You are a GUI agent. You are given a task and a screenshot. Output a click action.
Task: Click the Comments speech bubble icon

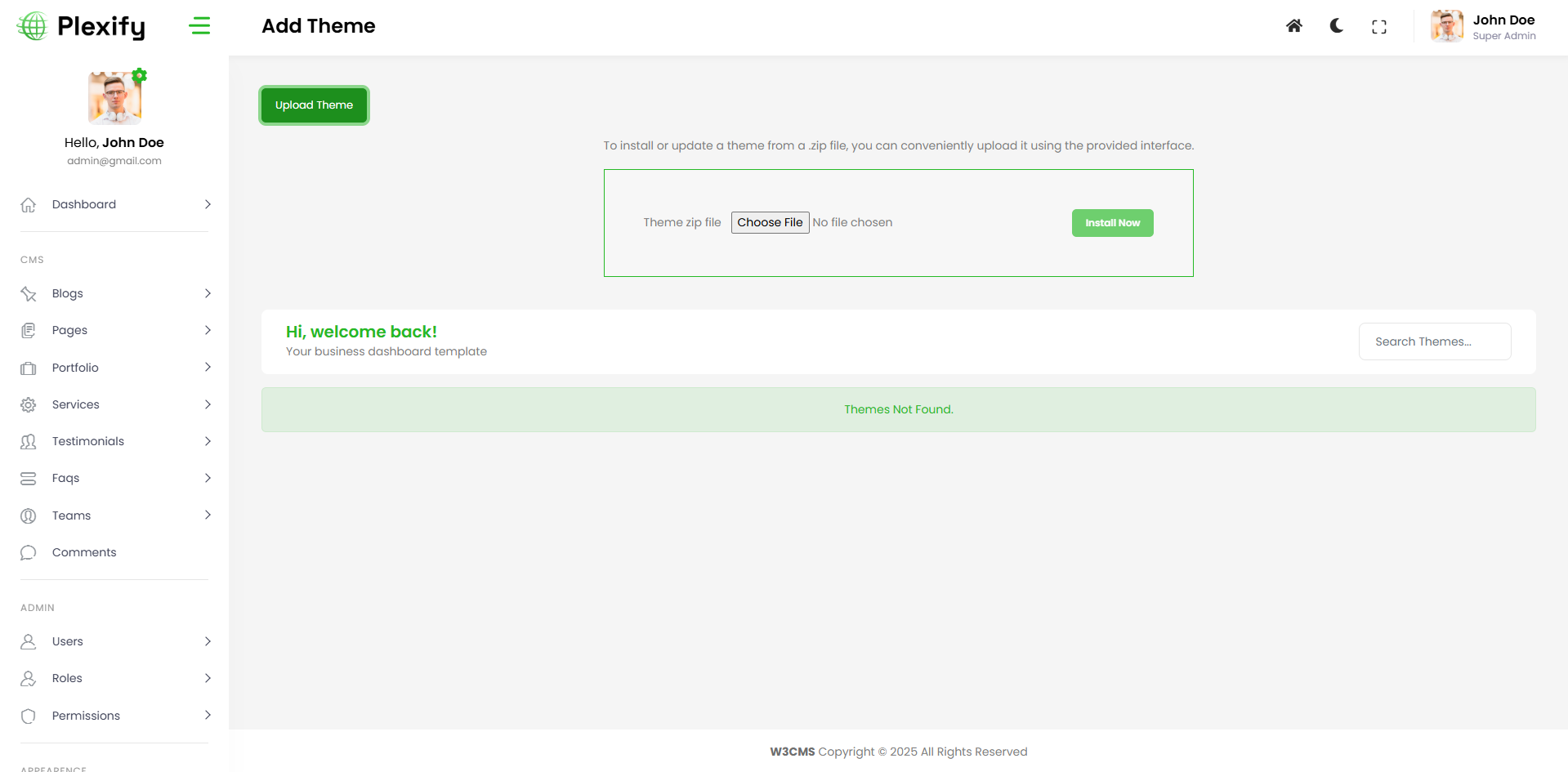(29, 553)
